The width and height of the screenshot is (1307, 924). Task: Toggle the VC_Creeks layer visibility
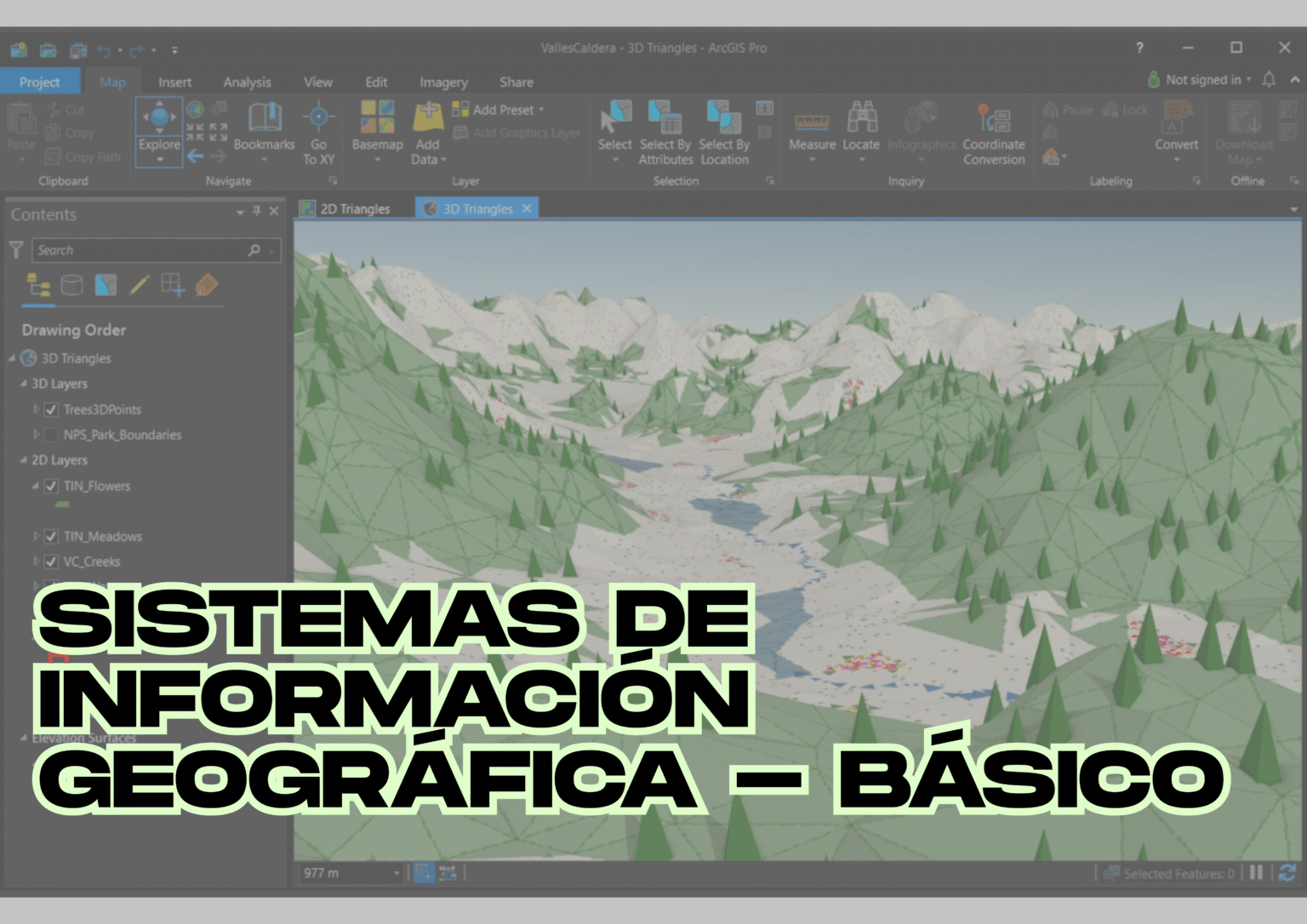(x=52, y=562)
